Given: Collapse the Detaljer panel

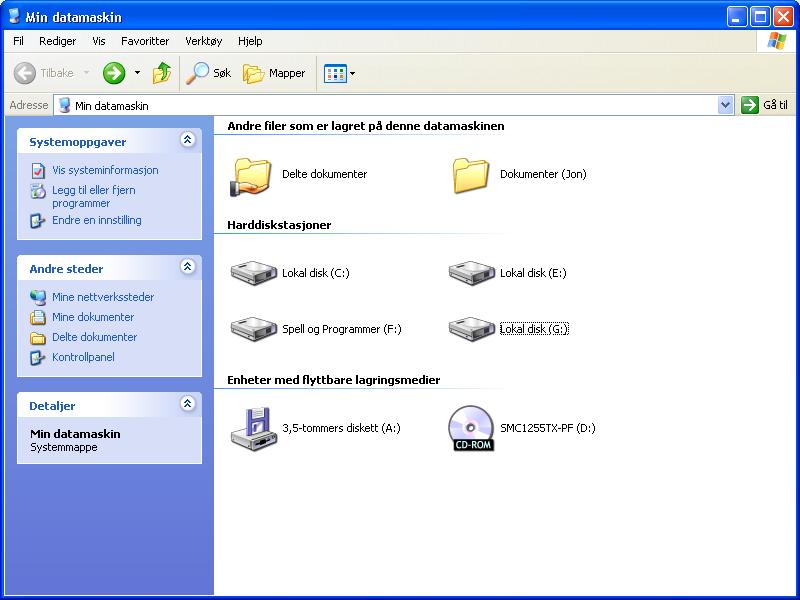Looking at the screenshot, I should [187, 404].
